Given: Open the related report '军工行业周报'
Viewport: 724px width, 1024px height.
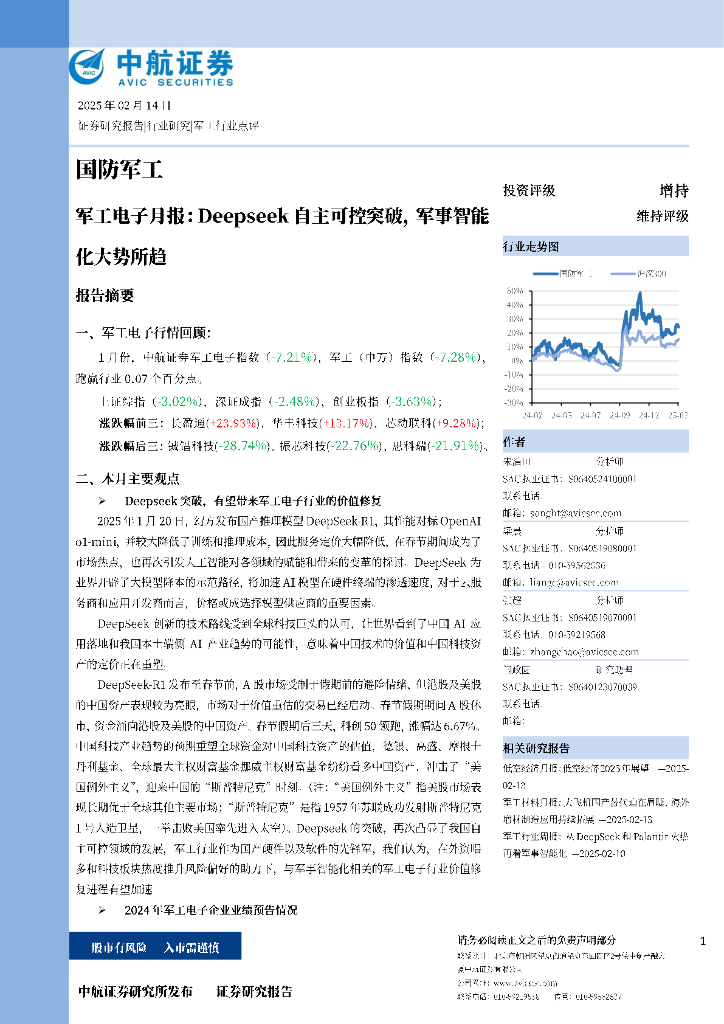Looking at the screenshot, I should coord(595,845).
